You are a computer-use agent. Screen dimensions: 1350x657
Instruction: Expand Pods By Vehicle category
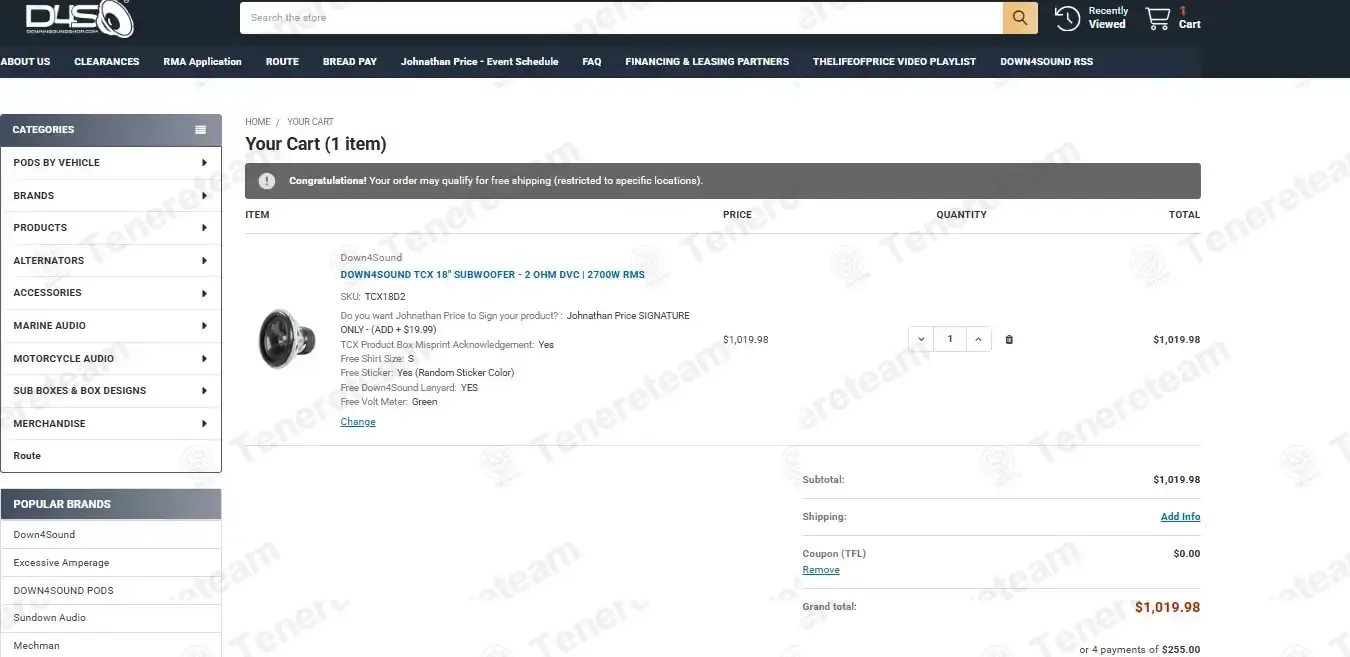[204, 163]
